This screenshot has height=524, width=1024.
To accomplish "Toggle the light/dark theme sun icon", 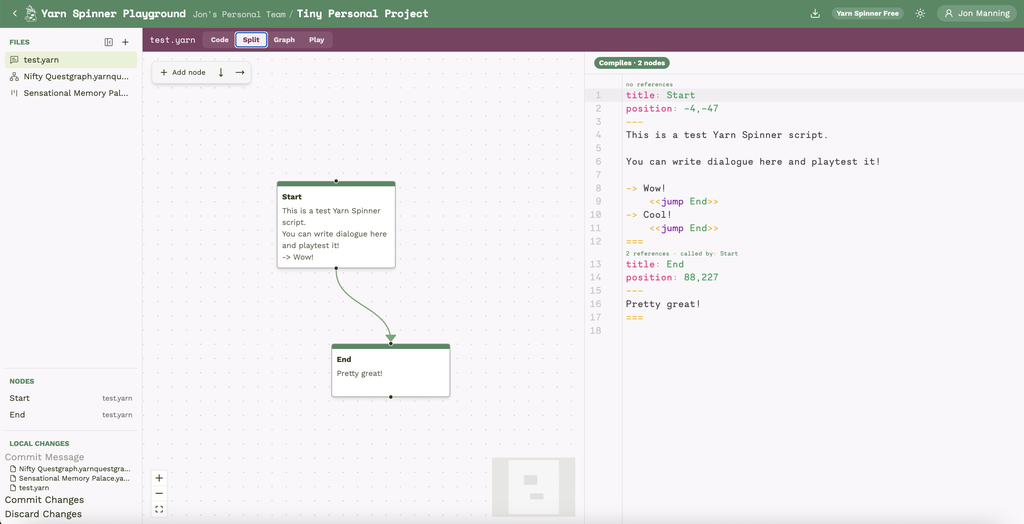I will pyautogui.click(x=920, y=13).
